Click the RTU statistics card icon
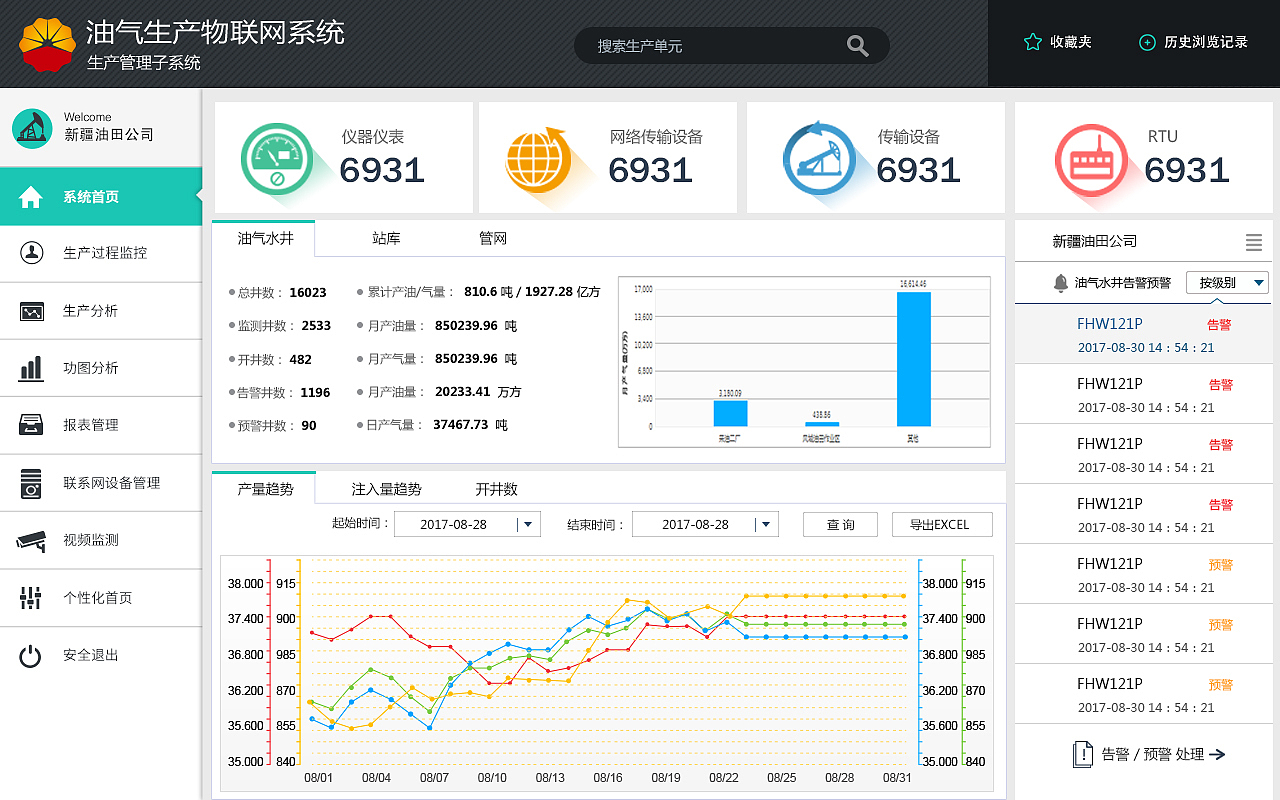 1091,157
